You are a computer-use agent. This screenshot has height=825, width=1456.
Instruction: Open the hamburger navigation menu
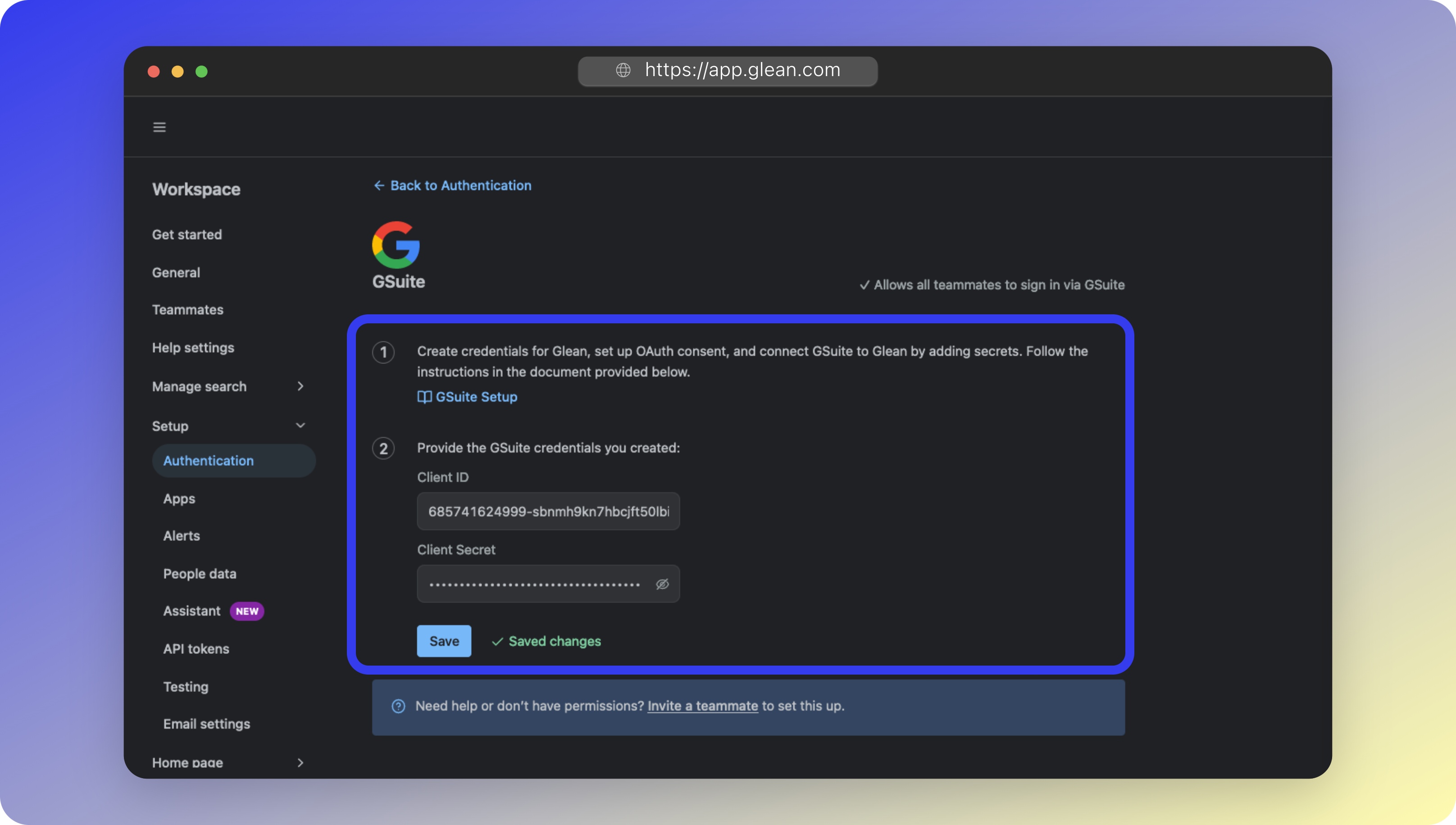(159, 127)
